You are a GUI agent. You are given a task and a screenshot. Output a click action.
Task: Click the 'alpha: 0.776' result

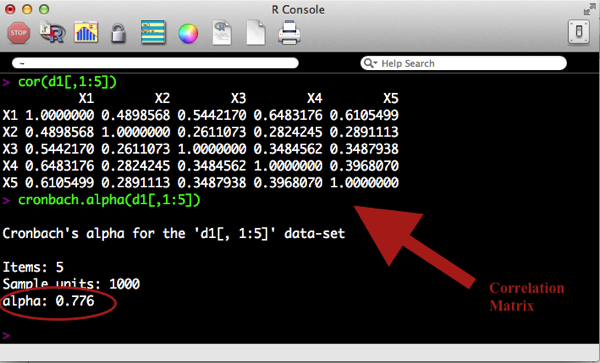click(x=48, y=301)
